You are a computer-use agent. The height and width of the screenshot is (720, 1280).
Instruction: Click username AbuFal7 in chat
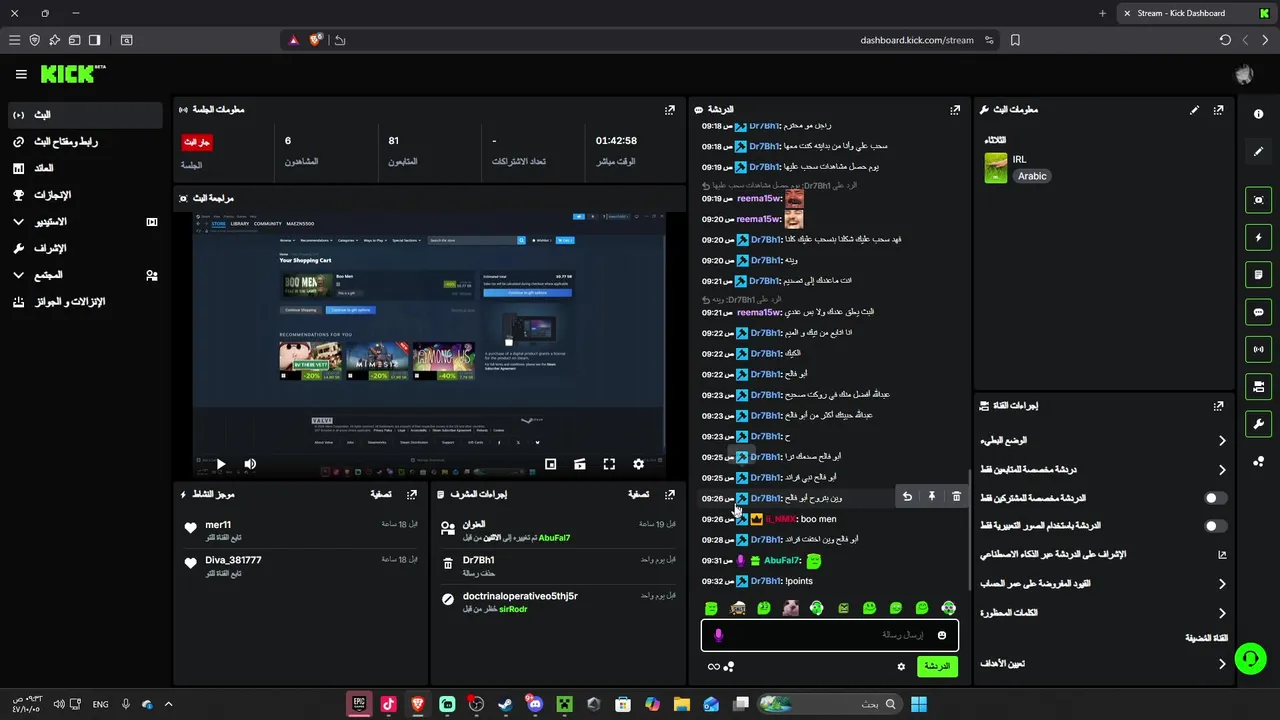(x=783, y=561)
